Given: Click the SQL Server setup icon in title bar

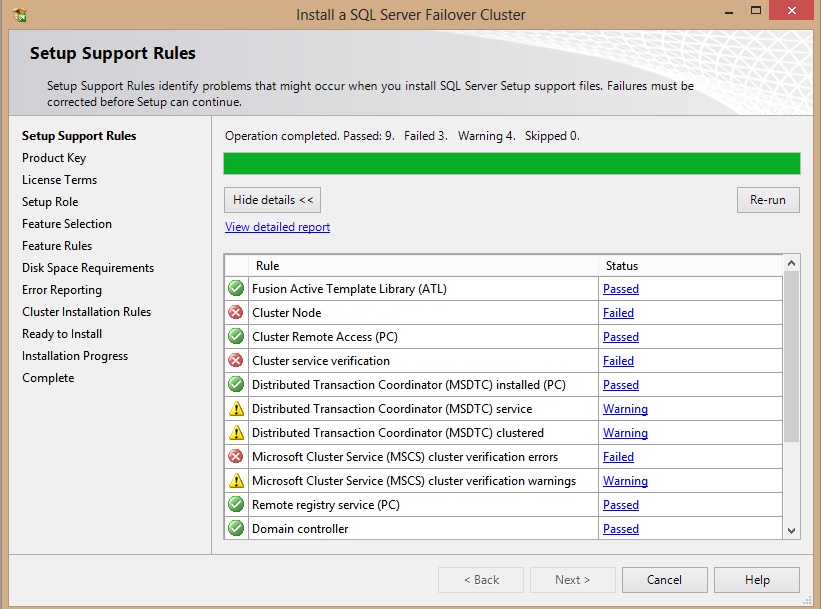Looking at the screenshot, I should (x=19, y=15).
